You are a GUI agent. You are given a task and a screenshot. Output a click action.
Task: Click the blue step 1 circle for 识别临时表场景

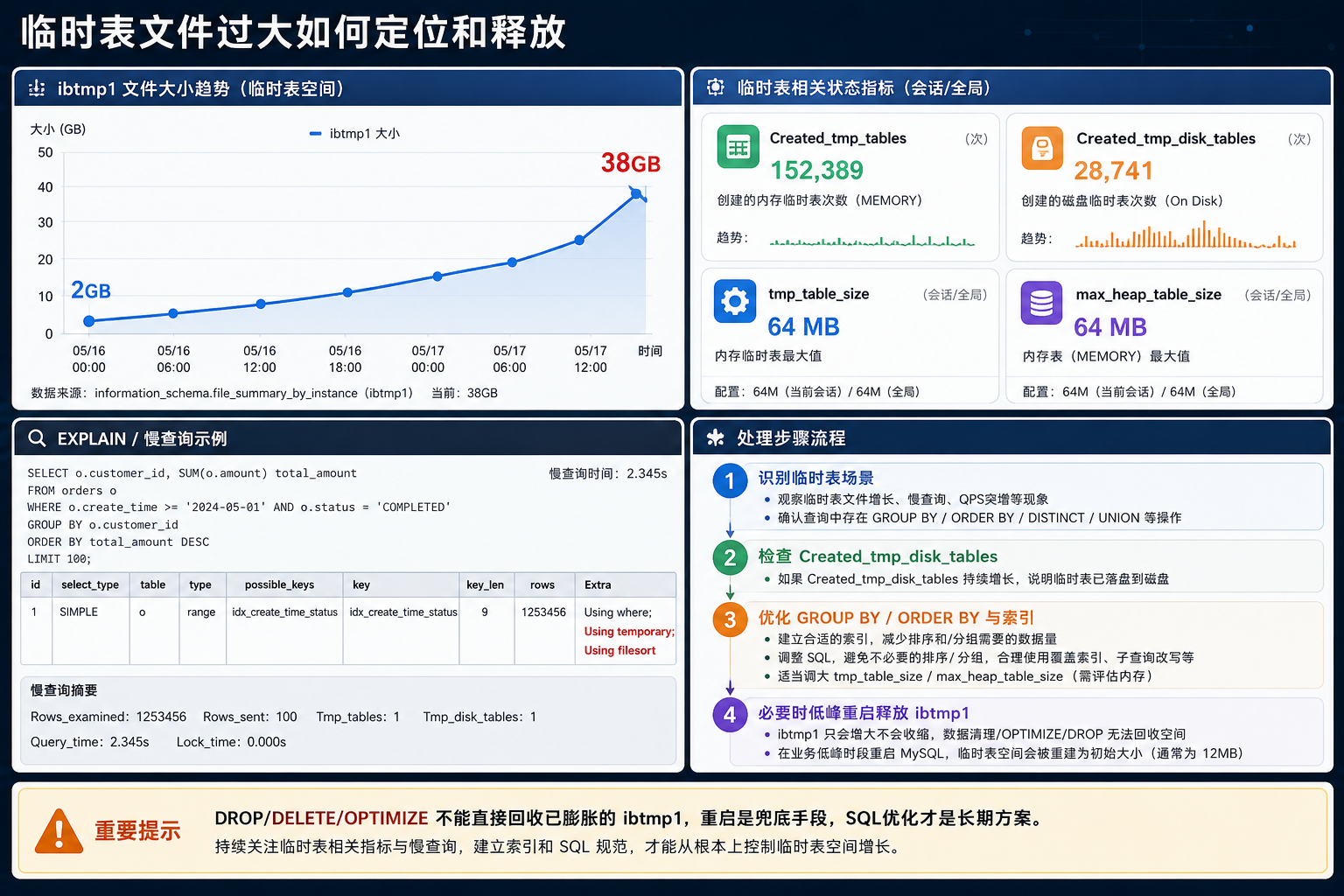[730, 480]
